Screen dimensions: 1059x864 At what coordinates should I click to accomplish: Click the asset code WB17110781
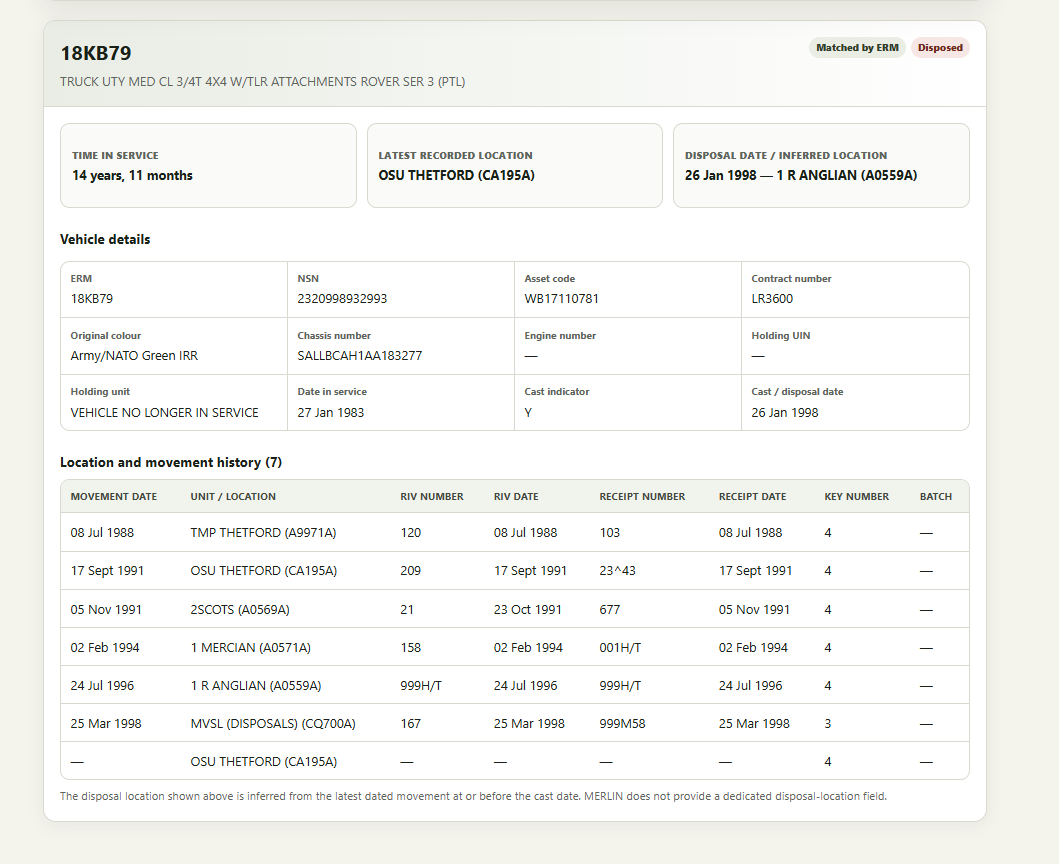[561, 299]
